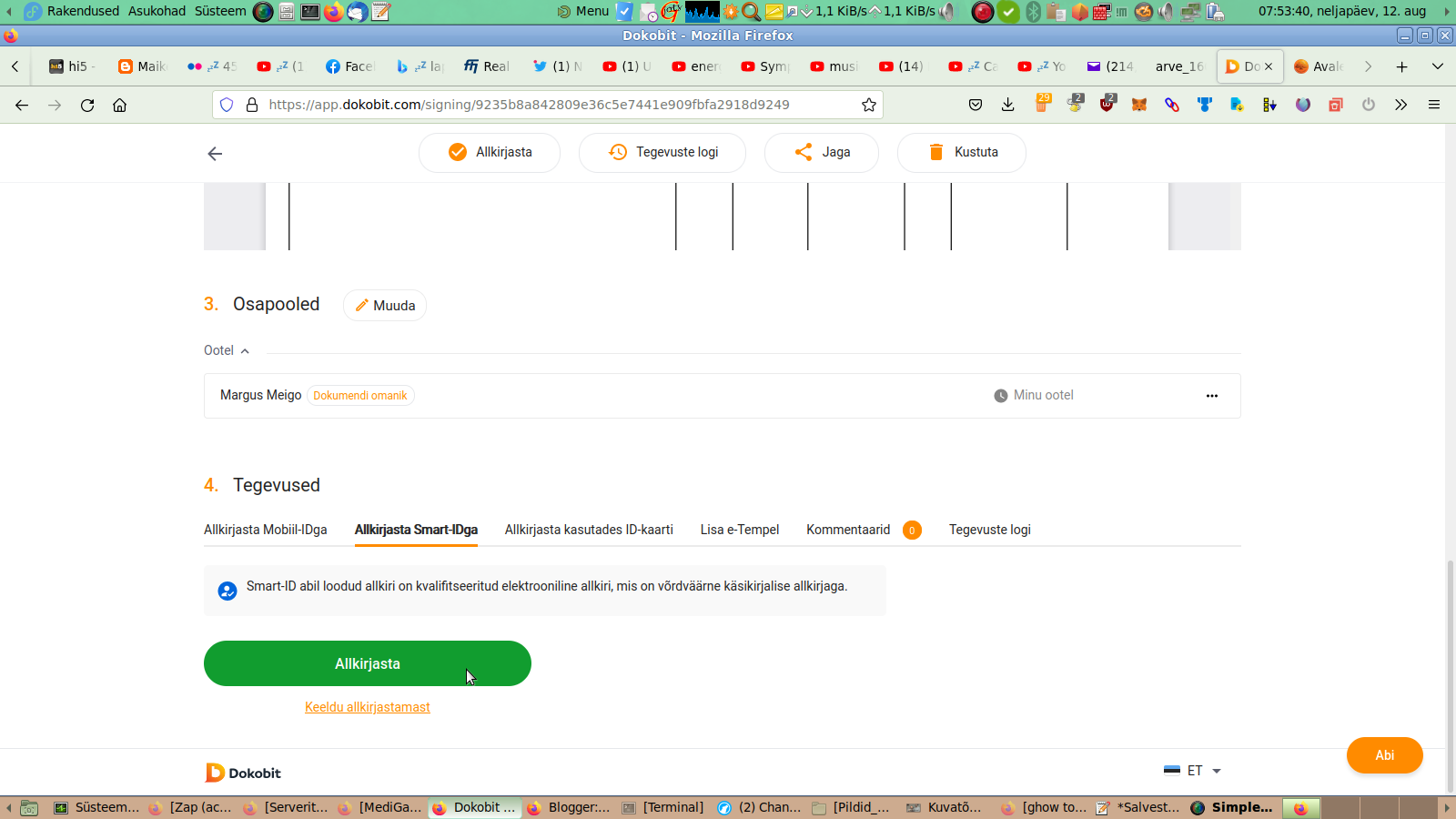Click the Minu ootel status
The width and height of the screenshot is (1456, 819).
pyautogui.click(x=1034, y=395)
